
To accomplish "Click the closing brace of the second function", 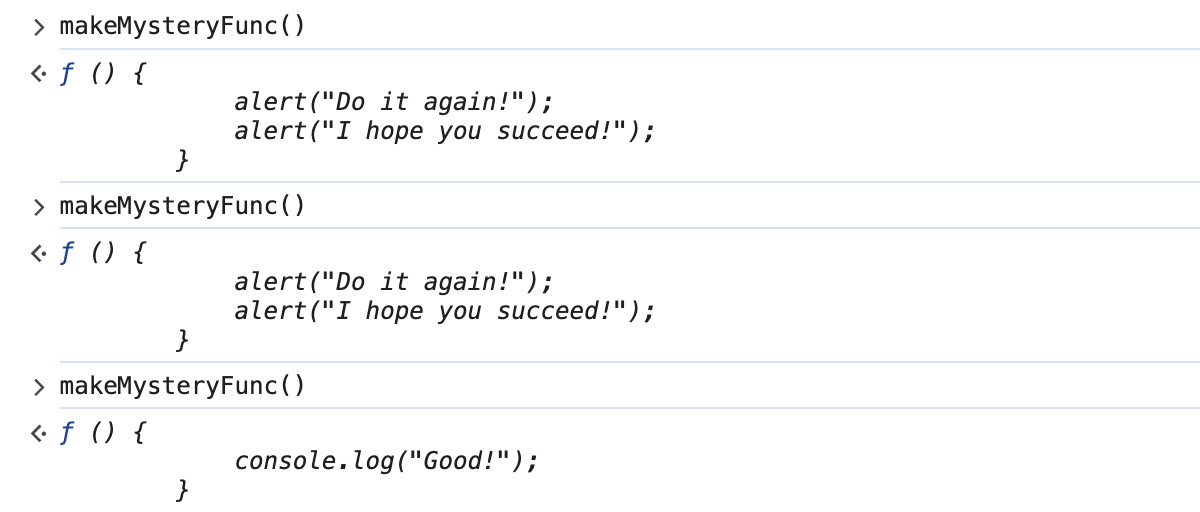I will coord(182,340).
